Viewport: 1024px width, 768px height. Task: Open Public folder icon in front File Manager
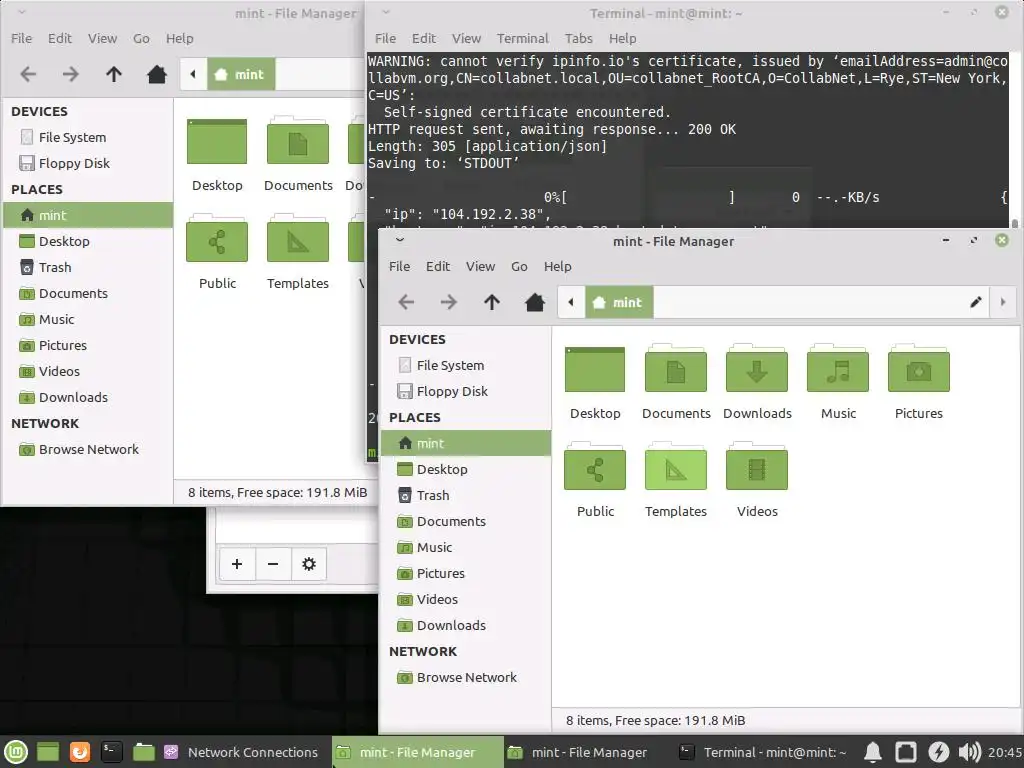[x=595, y=468]
